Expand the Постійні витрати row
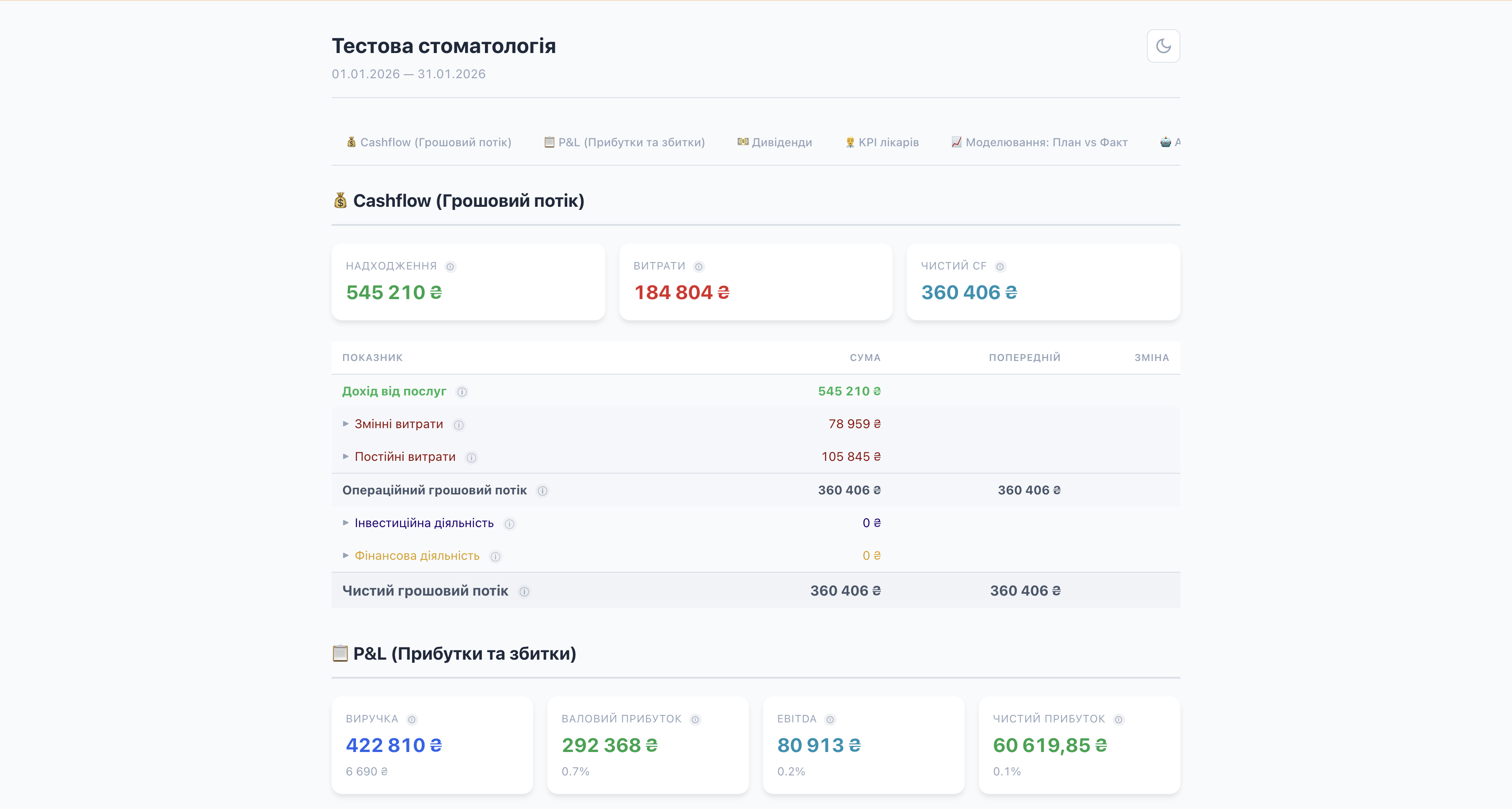Image resolution: width=1512 pixels, height=809 pixels. click(x=346, y=456)
